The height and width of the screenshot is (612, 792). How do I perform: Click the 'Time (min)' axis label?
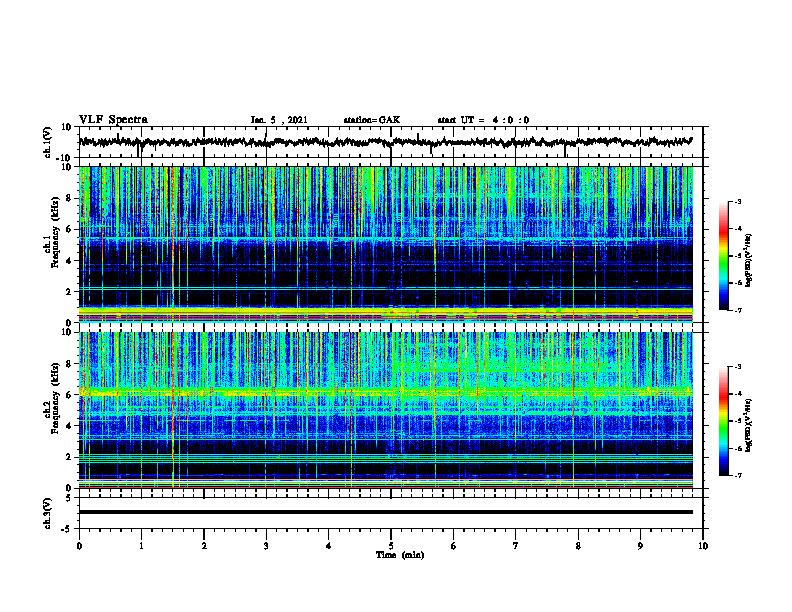(400, 555)
